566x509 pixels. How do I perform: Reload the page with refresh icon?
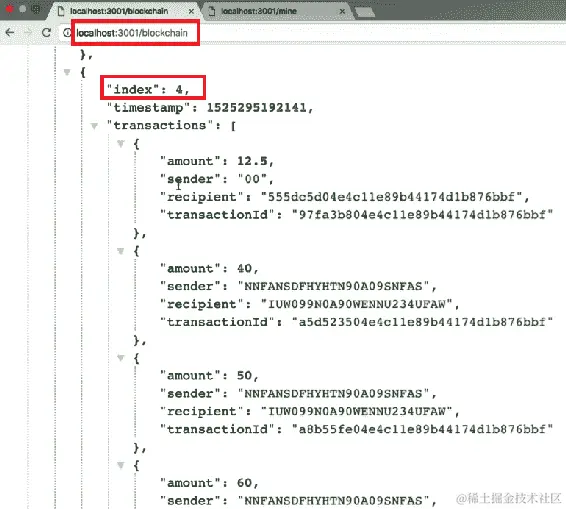click(x=46, y=32)
